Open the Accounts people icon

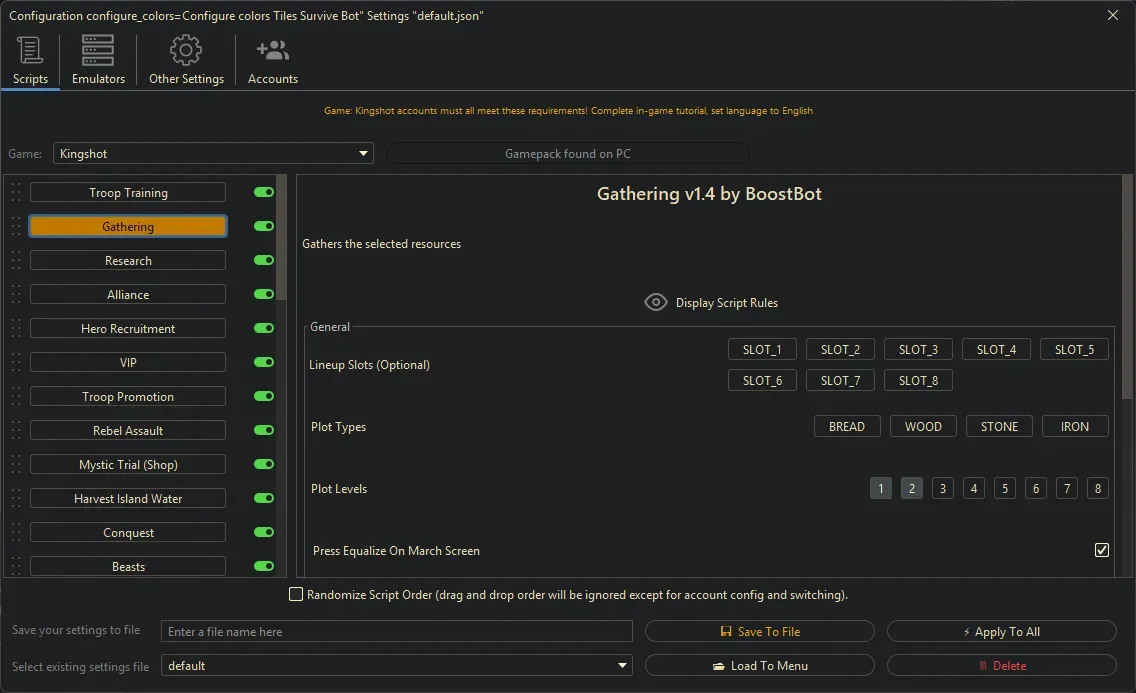click(x=272, y=50)
